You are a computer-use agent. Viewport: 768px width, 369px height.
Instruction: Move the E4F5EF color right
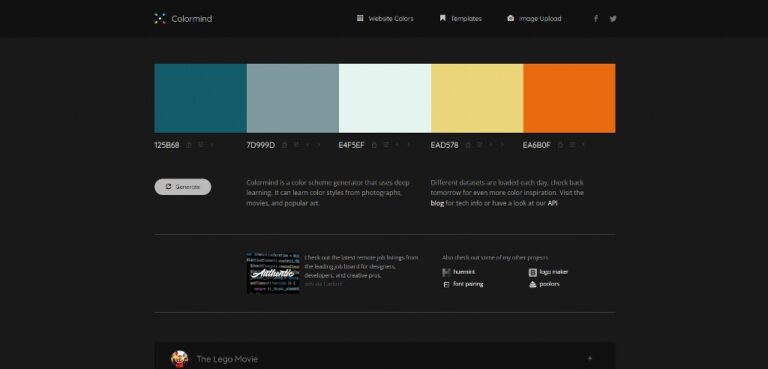click(409, 145)
